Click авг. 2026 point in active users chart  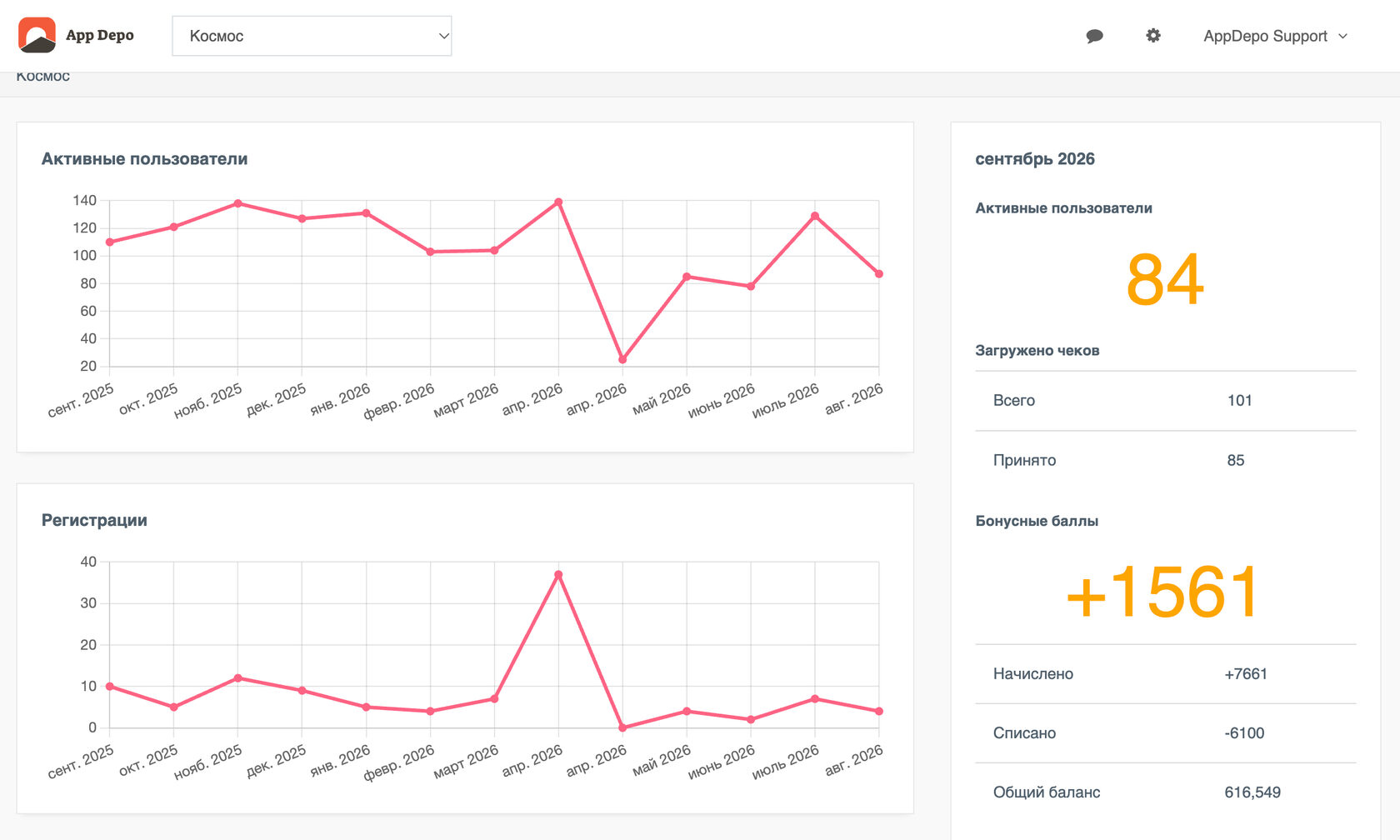(879, 274)
